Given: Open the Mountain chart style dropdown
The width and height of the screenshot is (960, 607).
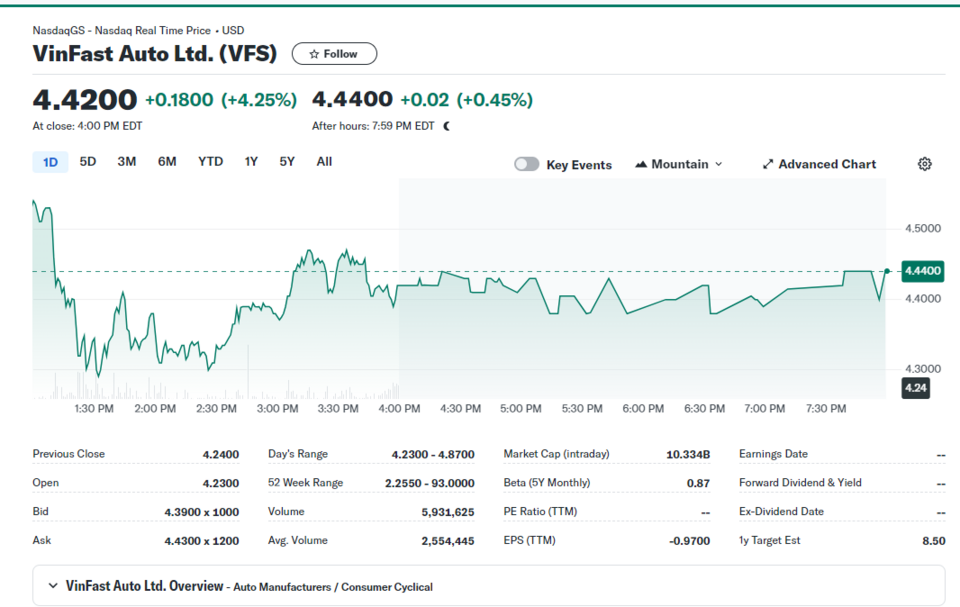Looking at the screenshot, I should click(x=679, y=164).
